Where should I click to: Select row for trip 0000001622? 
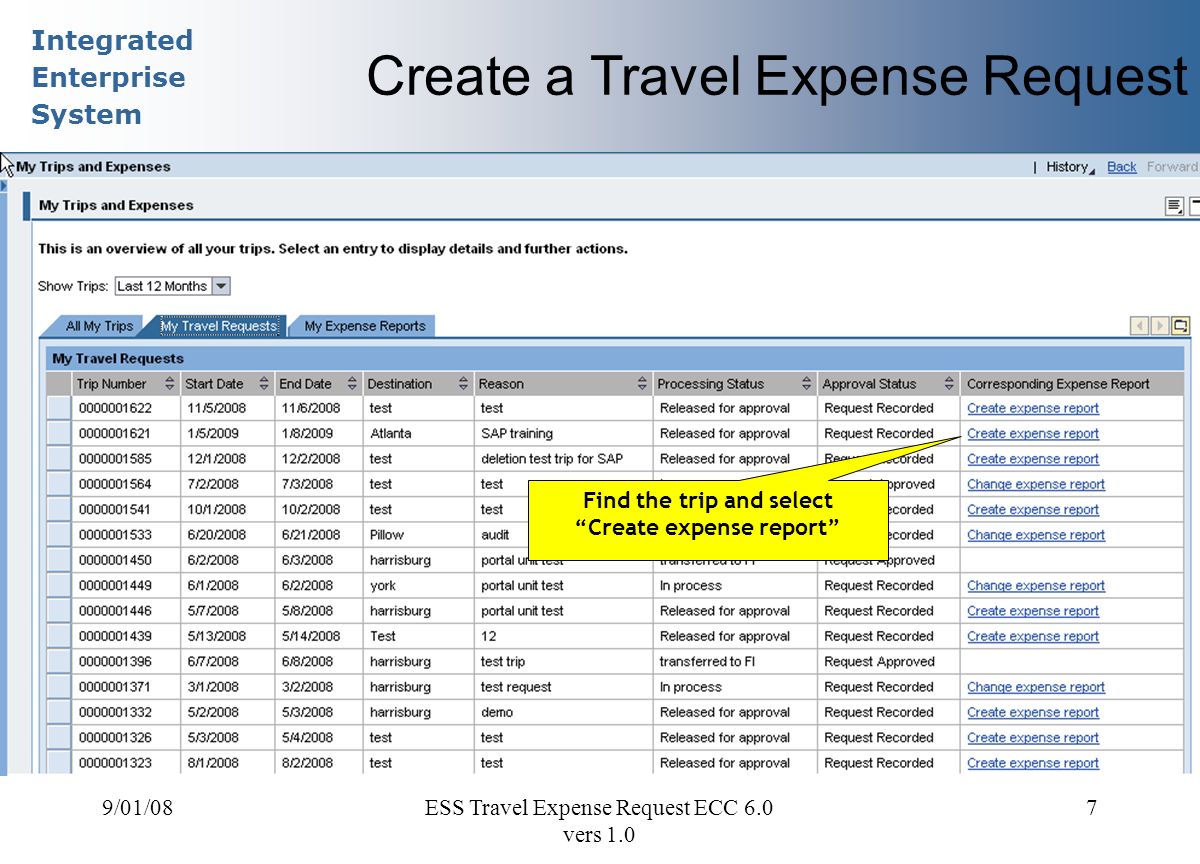click(59, 408)
